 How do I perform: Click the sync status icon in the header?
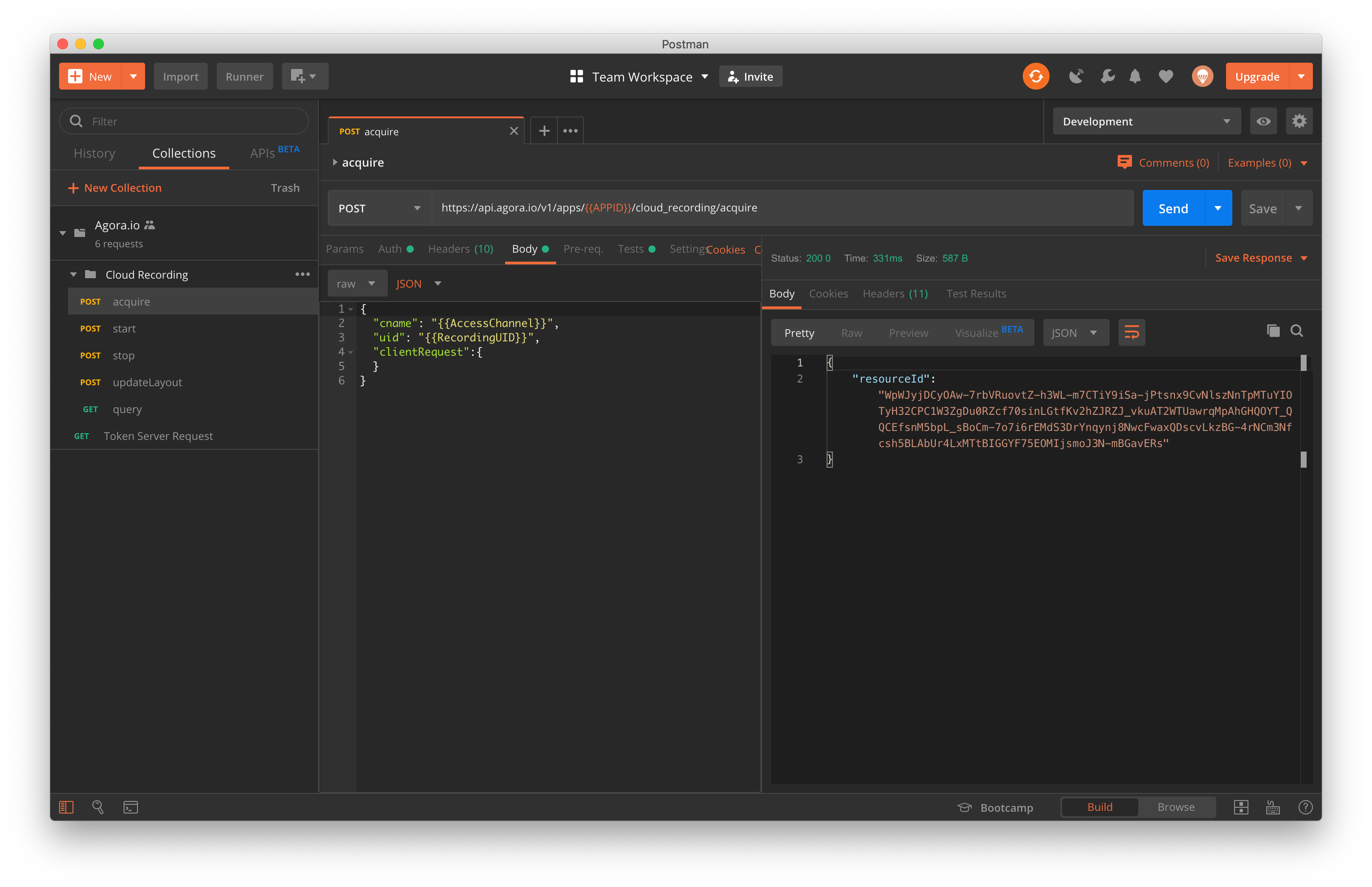click(x=1035, y=76)
